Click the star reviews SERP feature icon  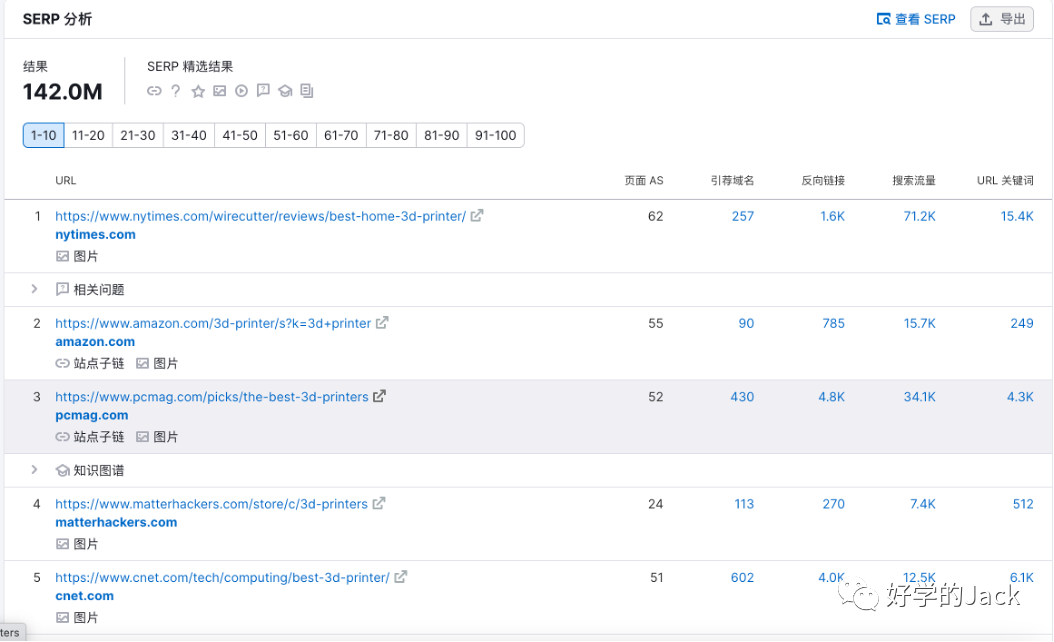[x=198, y=91]
